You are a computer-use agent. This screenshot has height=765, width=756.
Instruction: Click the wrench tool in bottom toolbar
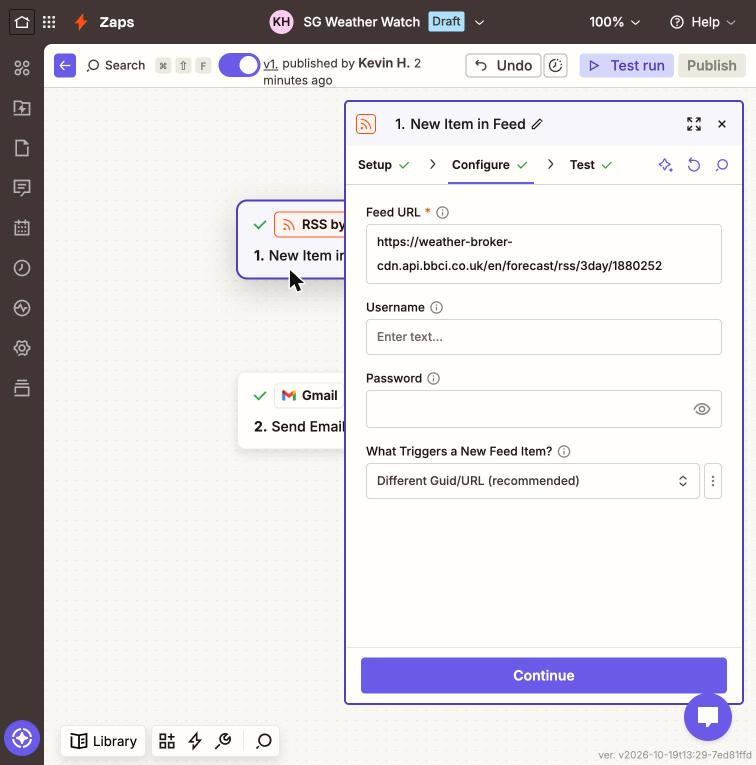[223, 741]
